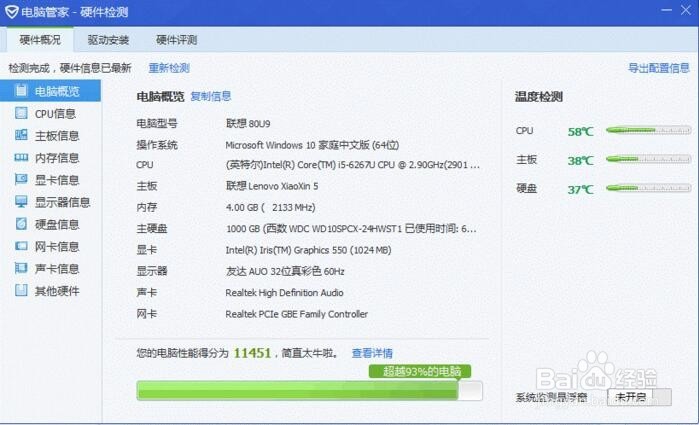Screen dimensions: 699x425
Task: Open the 查看详情 view details link
Action: (x=372, y=353)
